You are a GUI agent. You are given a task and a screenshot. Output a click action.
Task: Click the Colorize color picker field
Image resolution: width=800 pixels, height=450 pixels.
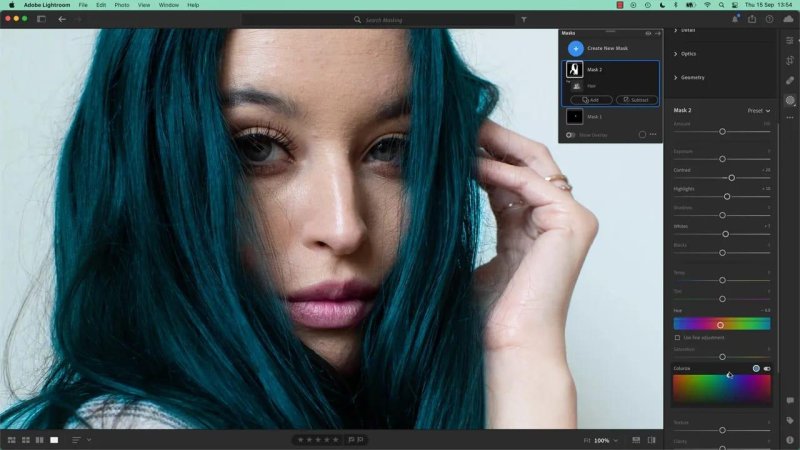click(x=722, y=390)
